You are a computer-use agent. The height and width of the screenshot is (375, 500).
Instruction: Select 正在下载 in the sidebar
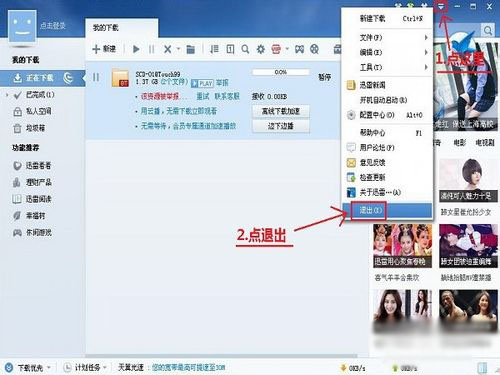[43, 78]
